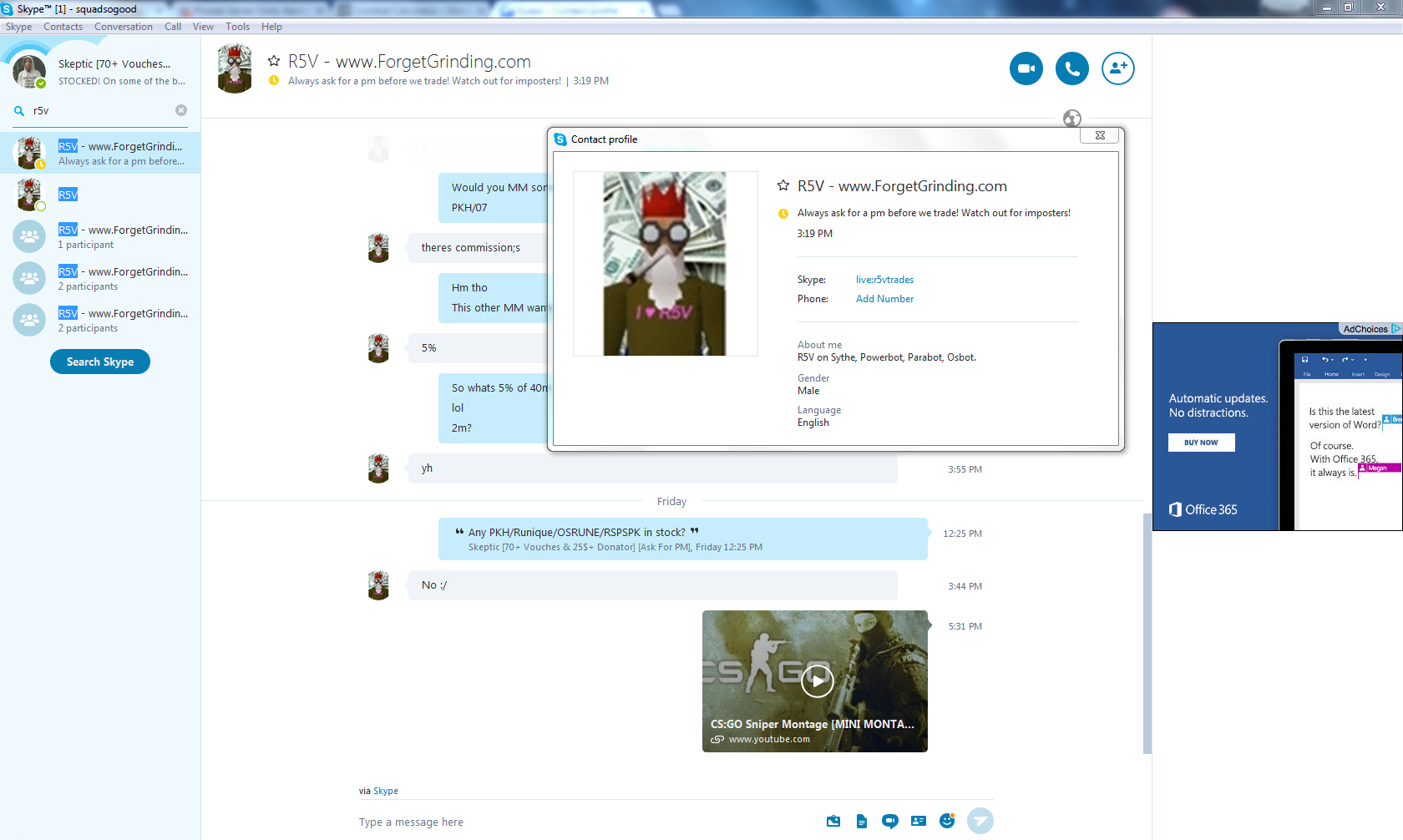Click the liver5vtrades Skype name link
1403x840 pixels.
point(884,280)
